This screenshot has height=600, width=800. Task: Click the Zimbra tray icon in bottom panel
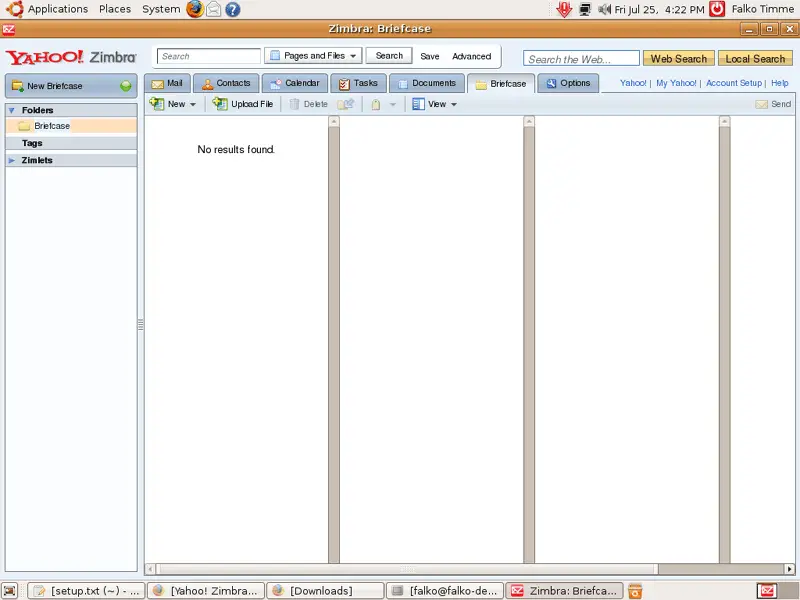[767, 591]
